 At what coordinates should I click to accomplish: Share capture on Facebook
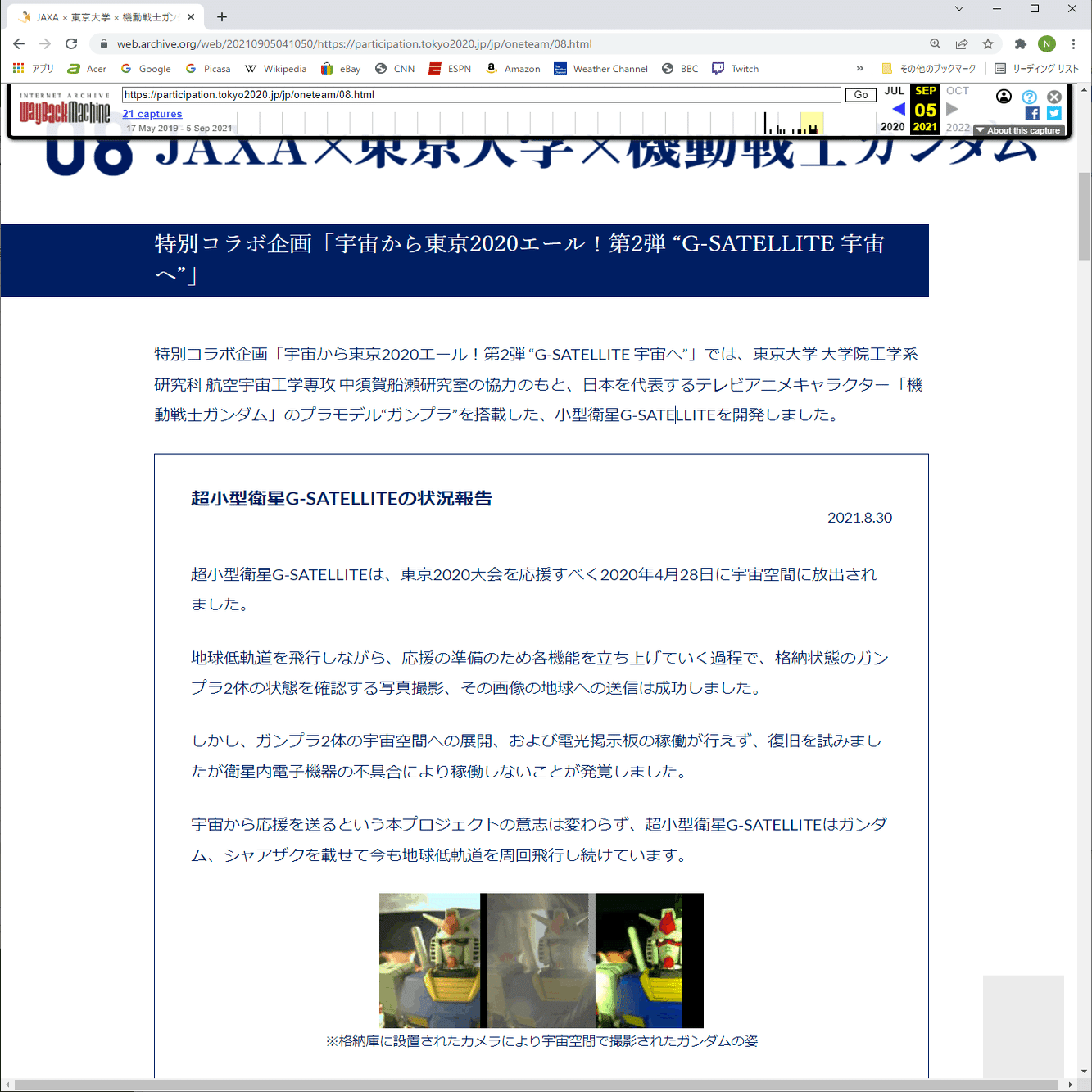pyautogui.click(x=1032, y=114)
